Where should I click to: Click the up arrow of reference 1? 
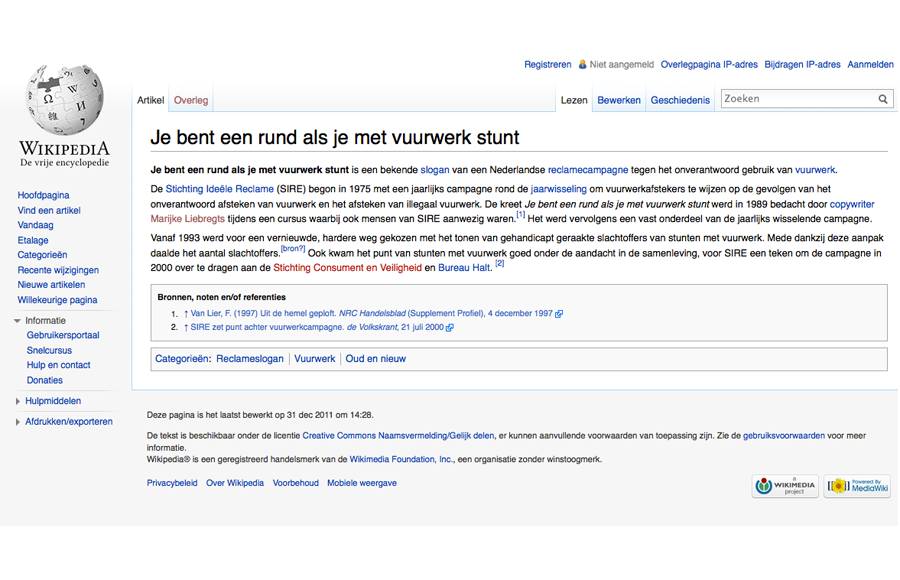tap(185, 314)
